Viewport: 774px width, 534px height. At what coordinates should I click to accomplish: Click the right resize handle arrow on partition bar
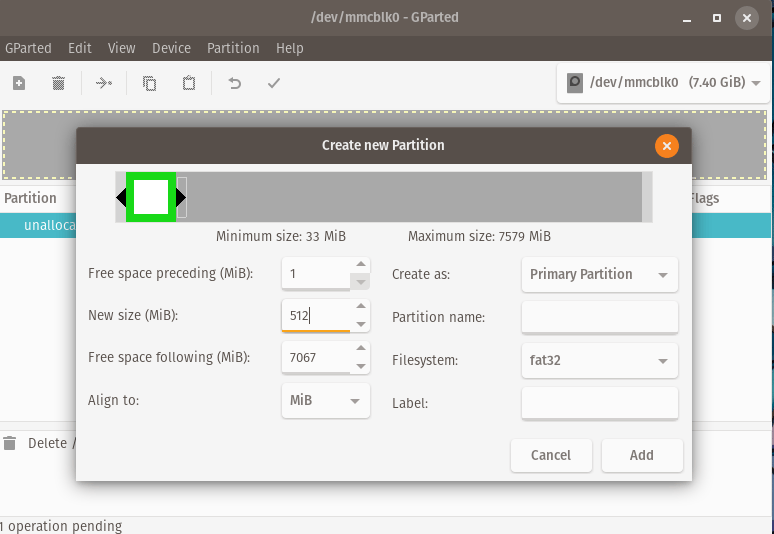181,197
